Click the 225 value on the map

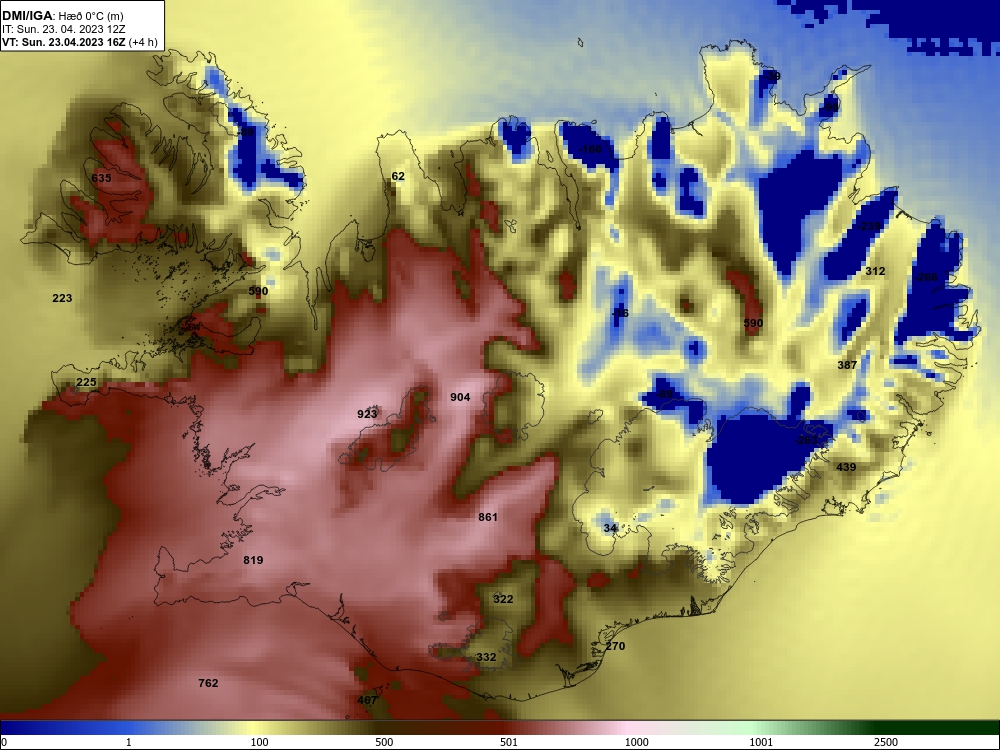86,382
